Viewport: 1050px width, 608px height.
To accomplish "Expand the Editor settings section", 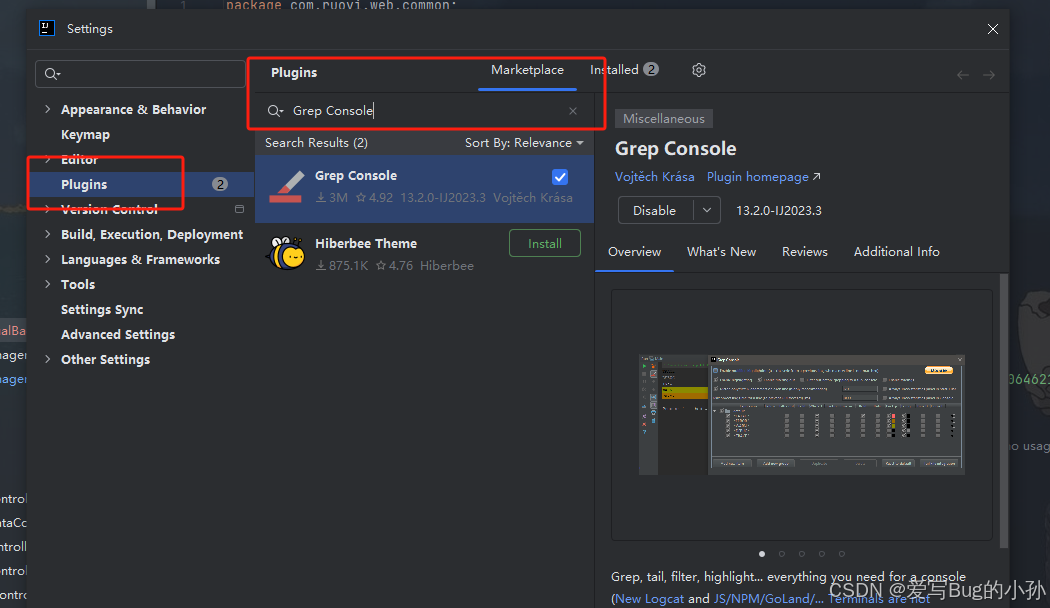I will 48,159.
